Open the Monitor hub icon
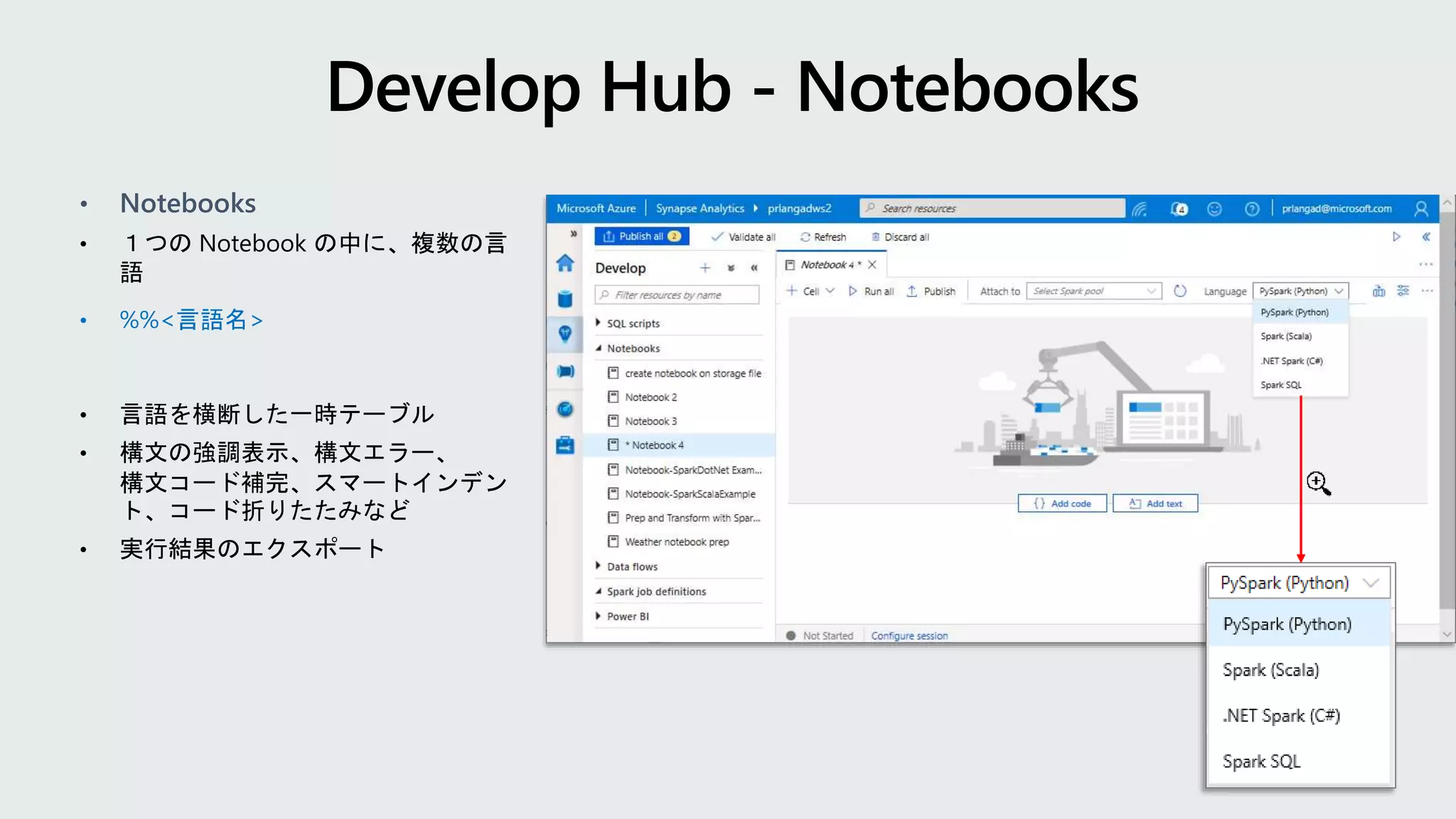1456x819 pixels. 565,409
